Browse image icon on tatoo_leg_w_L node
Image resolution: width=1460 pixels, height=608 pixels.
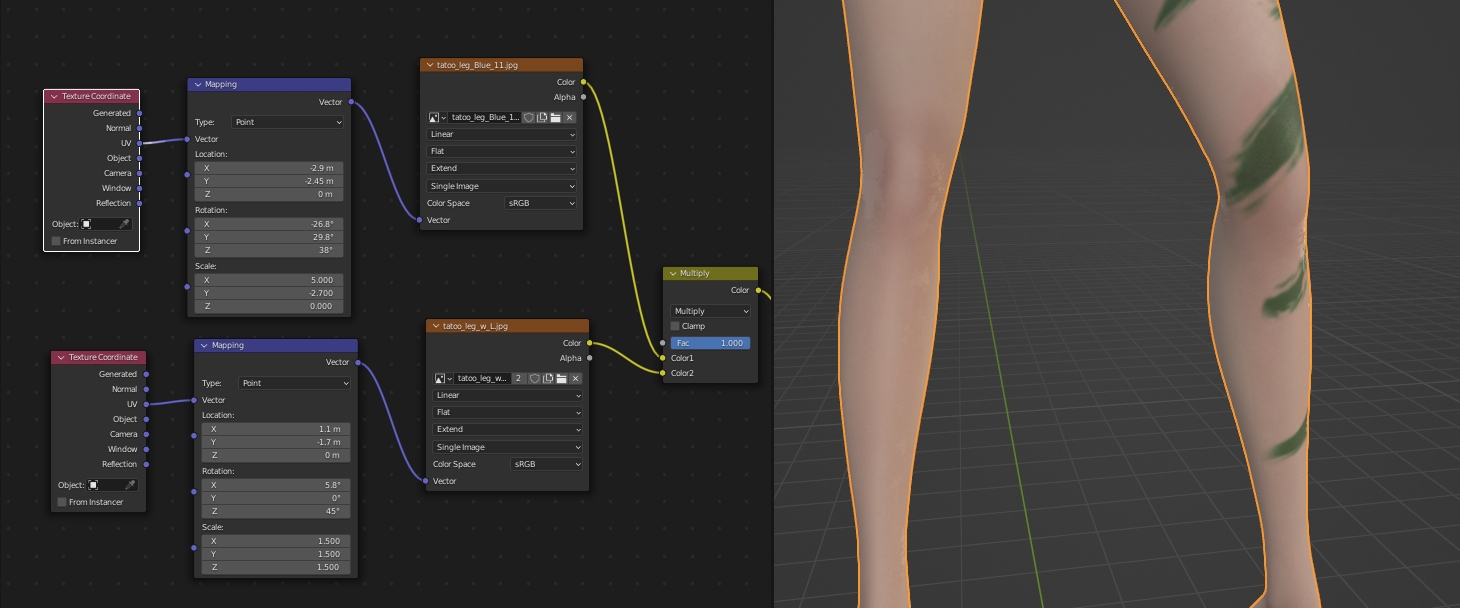coord(442,379)
